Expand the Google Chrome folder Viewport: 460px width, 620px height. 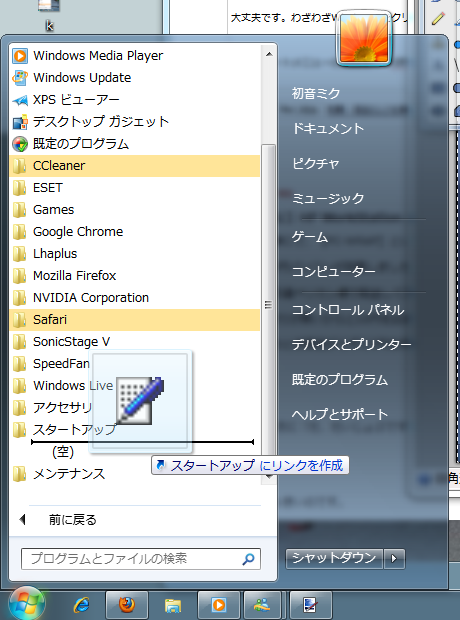134,232
